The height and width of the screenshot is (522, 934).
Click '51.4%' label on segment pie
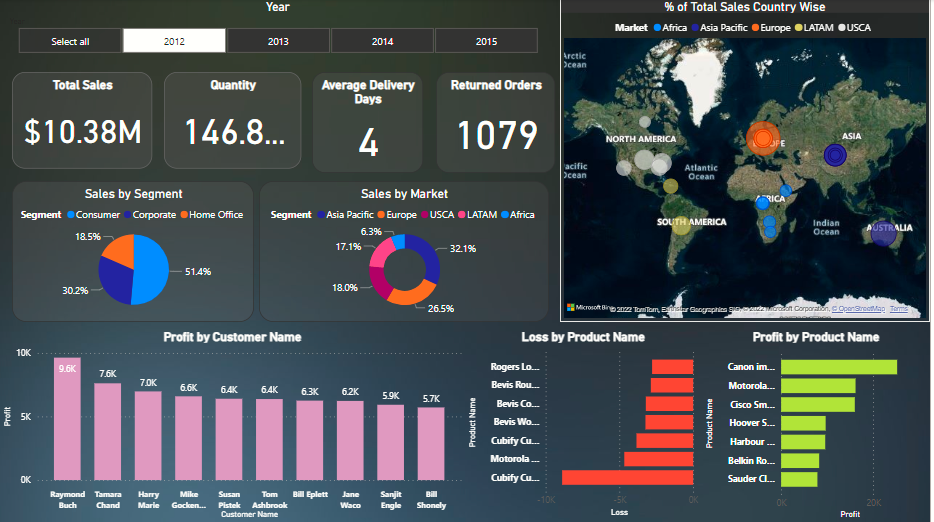pos(198,272)
